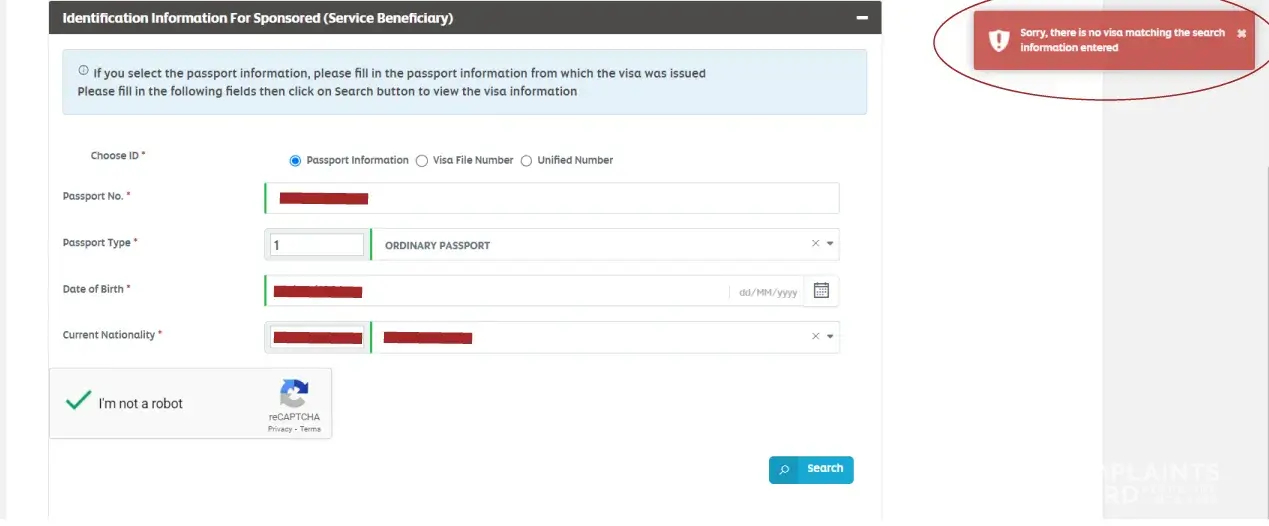This screenshot has height=526, width=1269.
Task: Select the Passport Information radio option
Action: pyautogui.click(x=295, y=161)
